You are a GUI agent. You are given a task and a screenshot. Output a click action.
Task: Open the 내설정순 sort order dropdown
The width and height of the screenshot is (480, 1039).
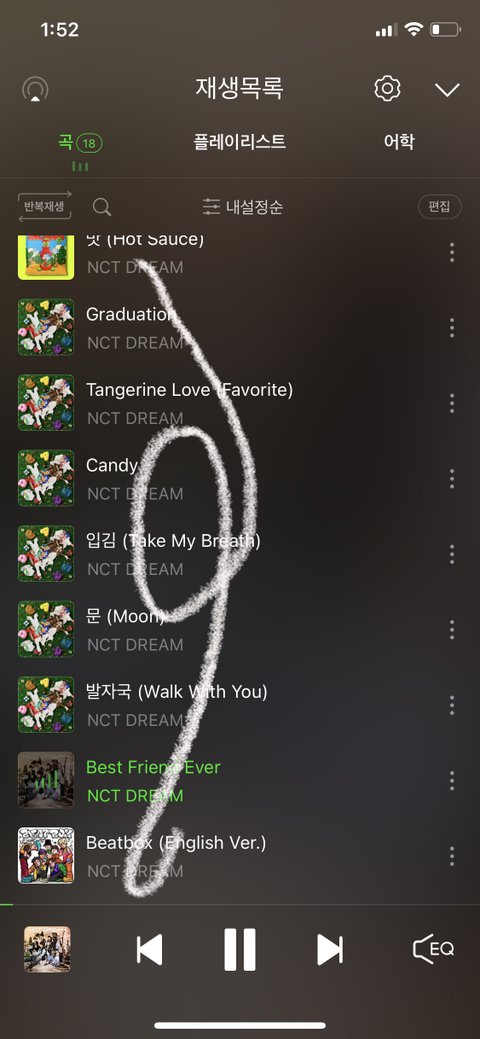(243, 207)
